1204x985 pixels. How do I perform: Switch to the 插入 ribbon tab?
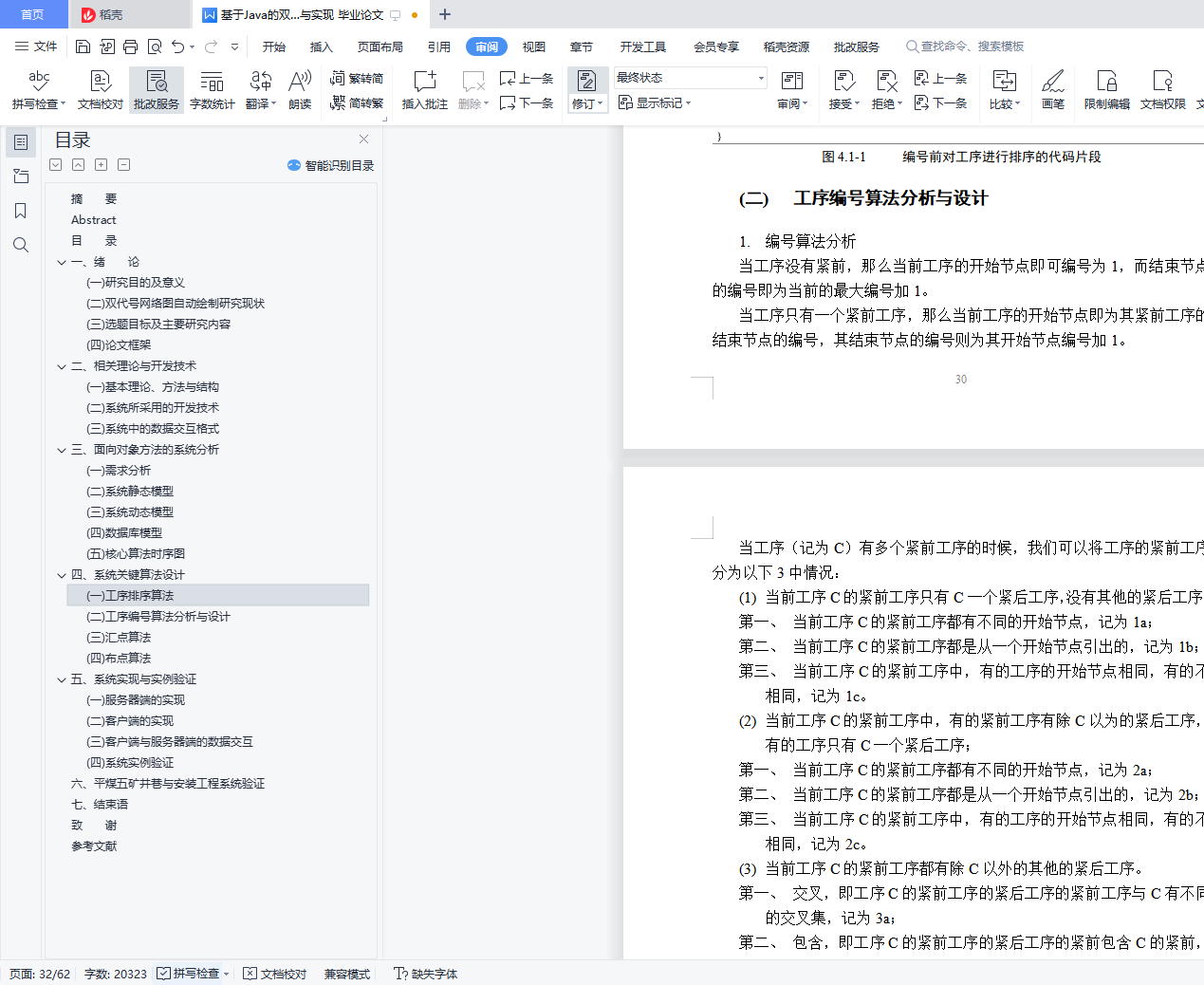click(322, 46)
